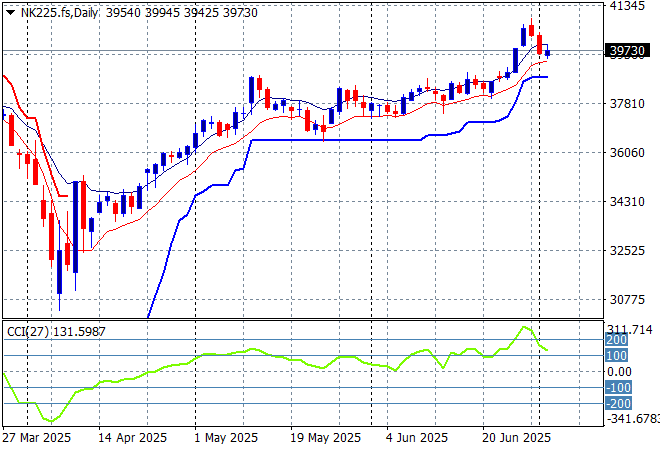The height and width of the screenshot is (450, 660).
Task: Click the 4 Jun 2025 date label
Action: 415,438
